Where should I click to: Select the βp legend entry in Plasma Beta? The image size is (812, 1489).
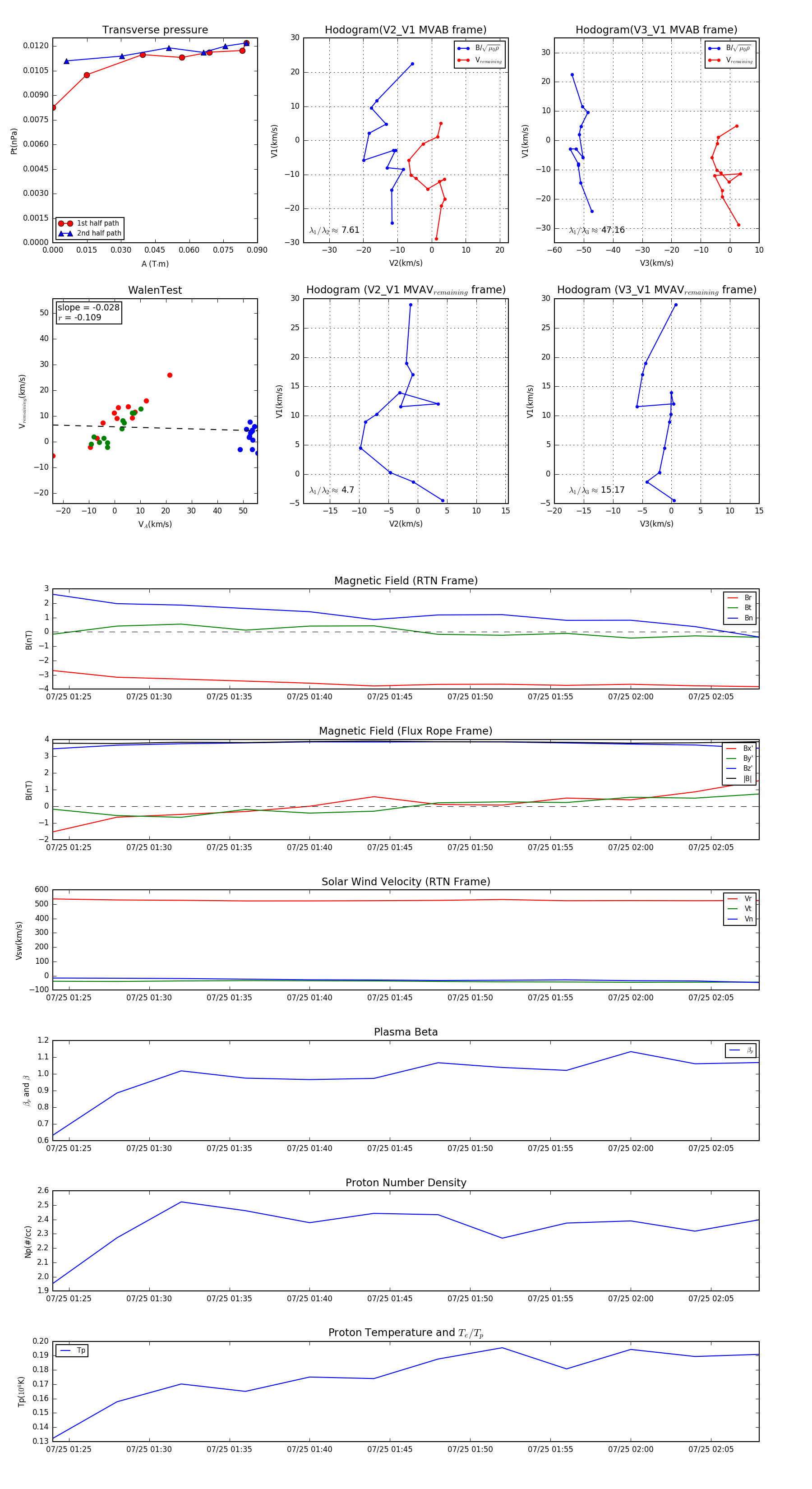(741, 1050)
